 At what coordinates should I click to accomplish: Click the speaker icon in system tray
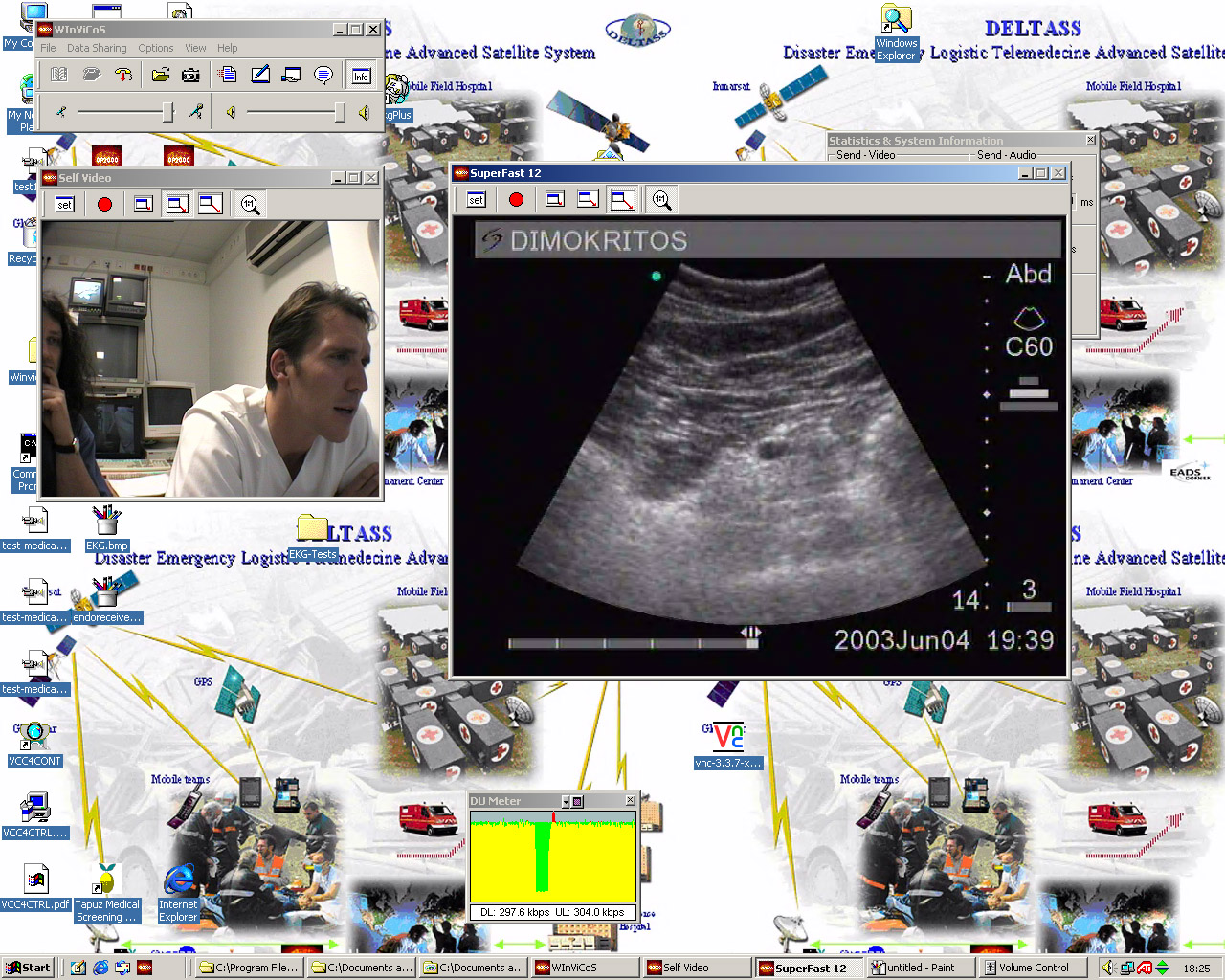[x=1108, y=968]
